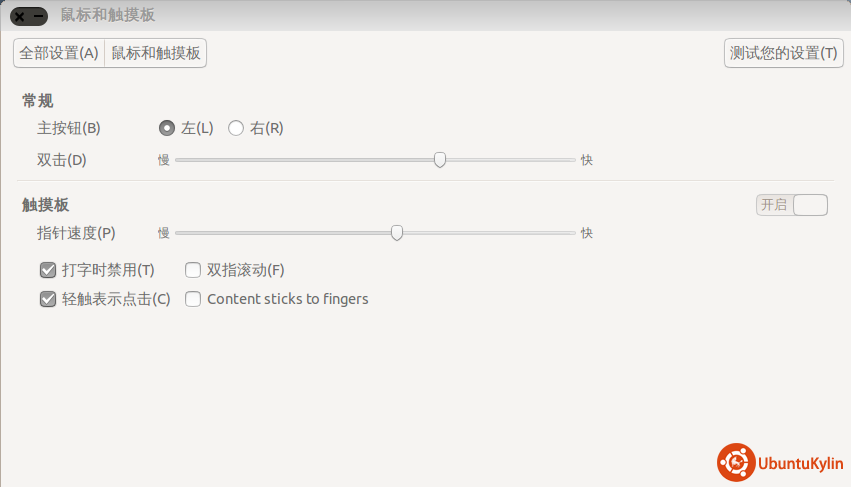851x487 pixels.
Task: Enable 双指滚动(F) checkbox
Action: [x=193, y=270]
